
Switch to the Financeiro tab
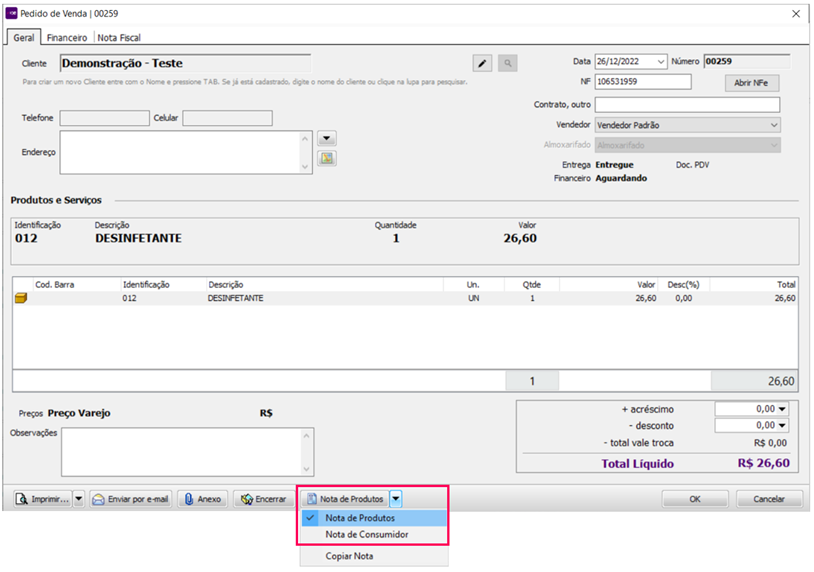pyautogui.click(x=67, y=37)
